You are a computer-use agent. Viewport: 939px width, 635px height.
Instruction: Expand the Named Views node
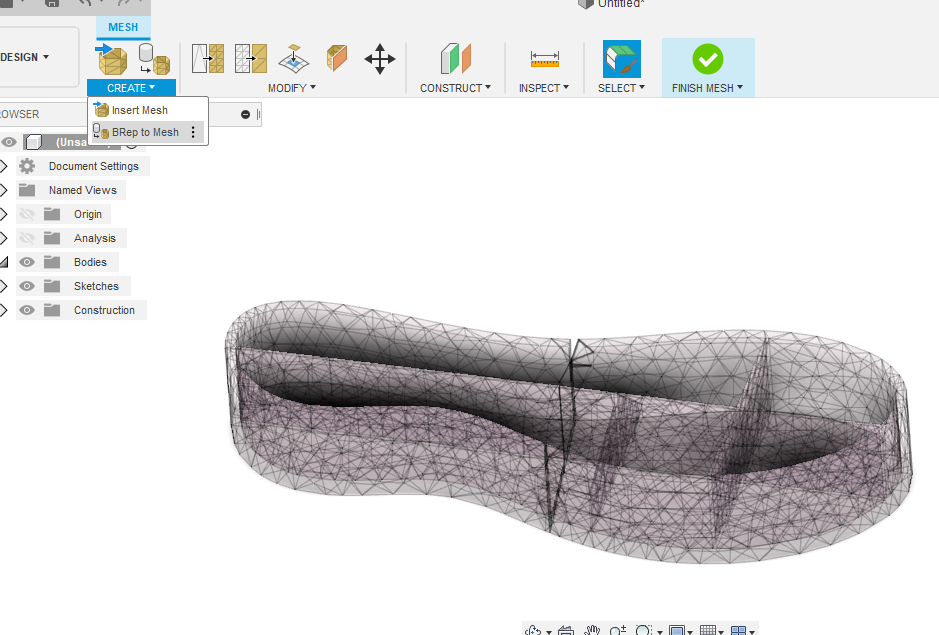(4, 190)
